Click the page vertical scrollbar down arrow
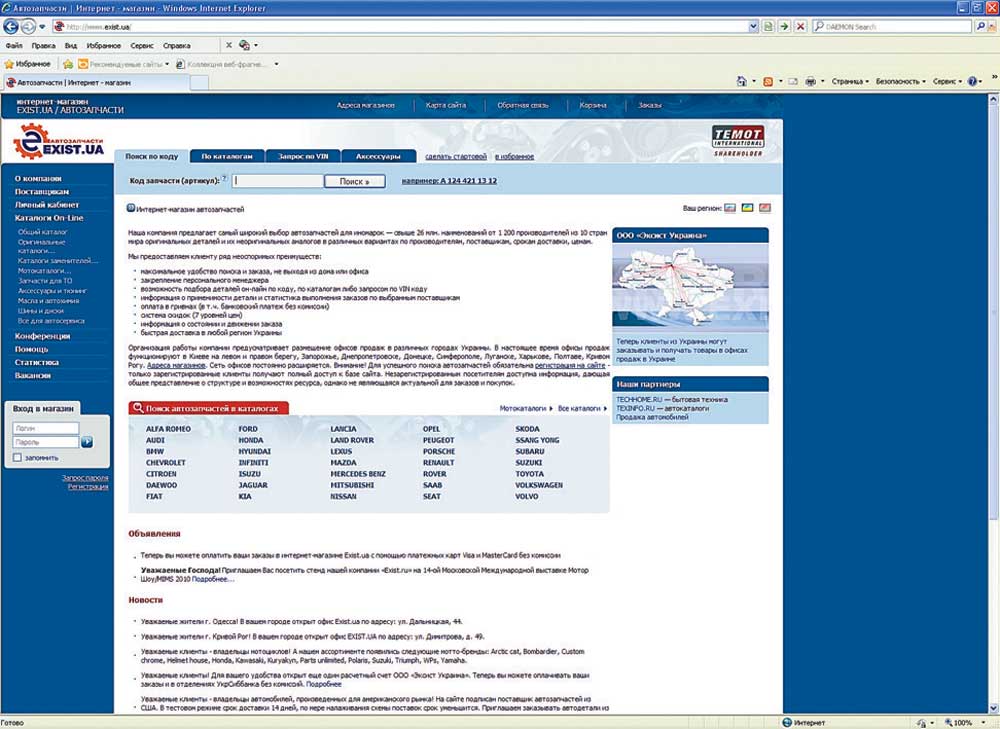The image size is (1000, 729). tap(993, 708)
